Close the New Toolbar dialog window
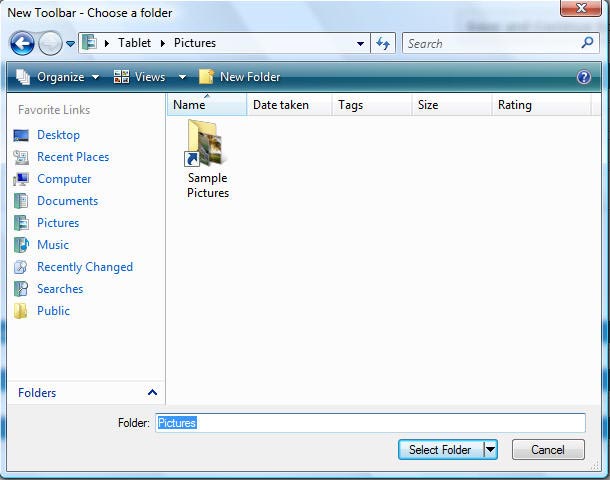 click(581, 8)
